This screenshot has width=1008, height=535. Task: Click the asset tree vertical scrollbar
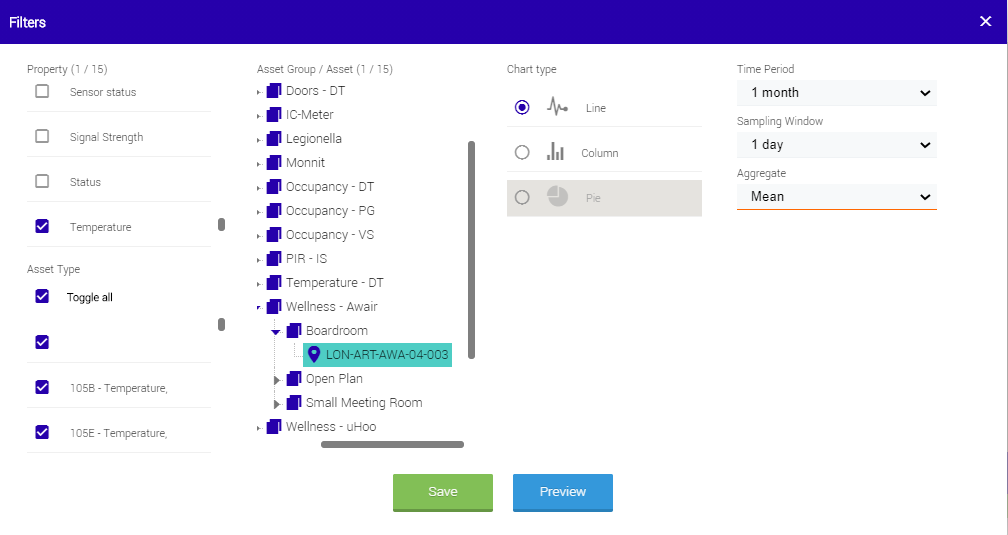(x=471, y=250)
